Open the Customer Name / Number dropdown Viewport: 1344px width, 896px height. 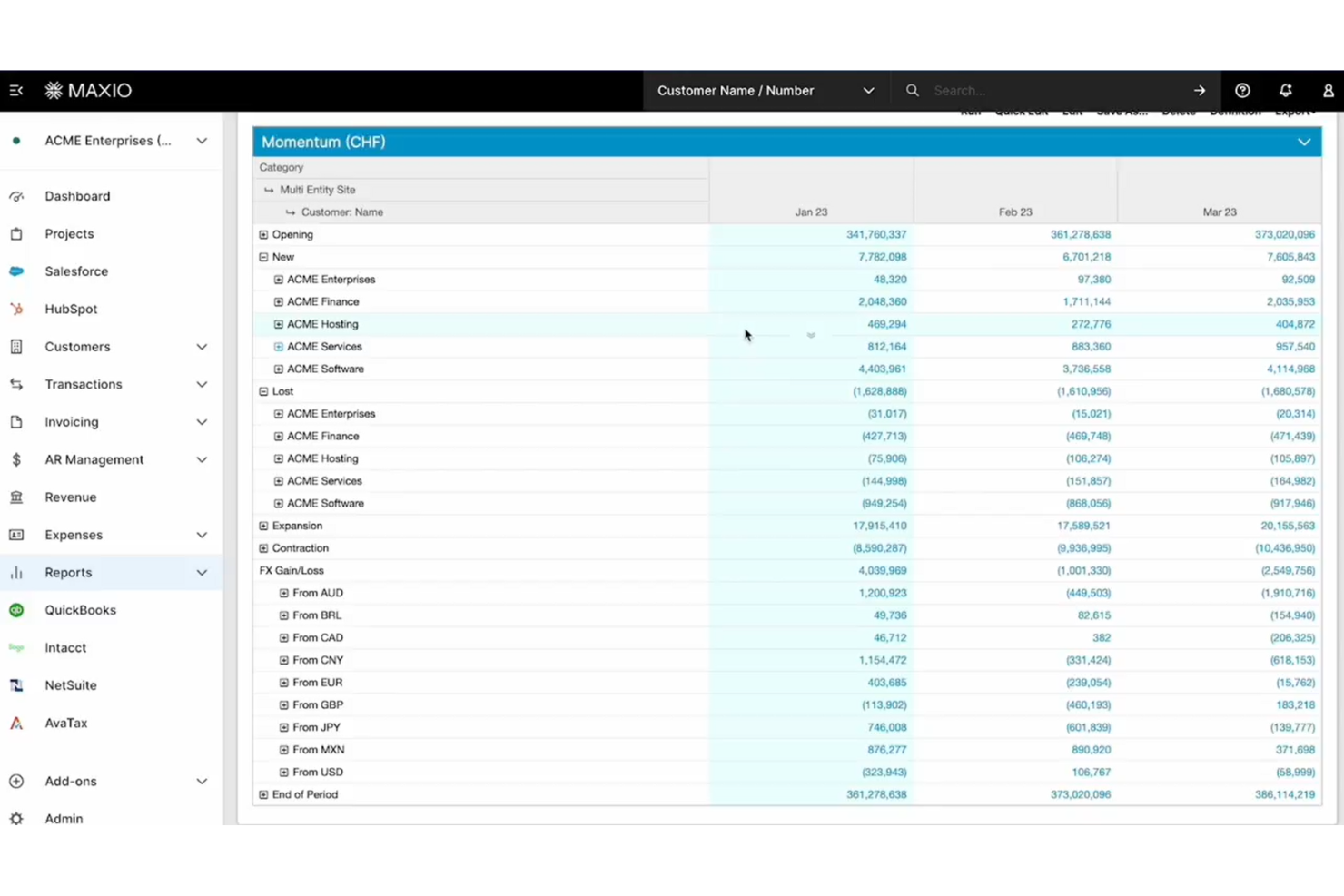coord(766,91)
